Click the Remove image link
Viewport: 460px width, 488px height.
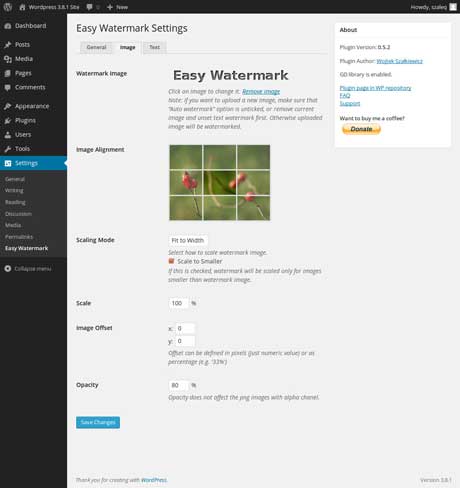[x=261, y=91]
